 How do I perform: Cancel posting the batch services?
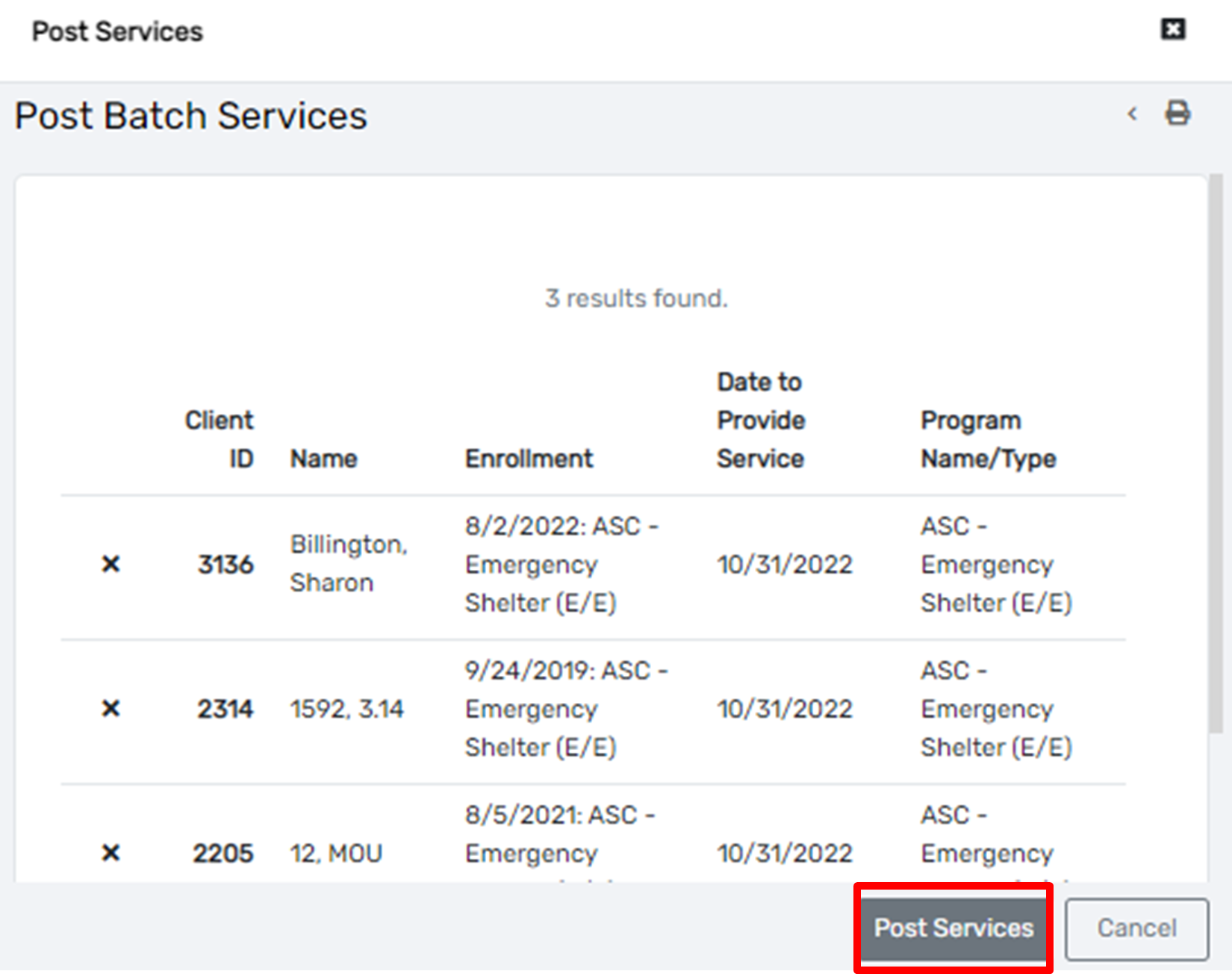[1136, 928]
